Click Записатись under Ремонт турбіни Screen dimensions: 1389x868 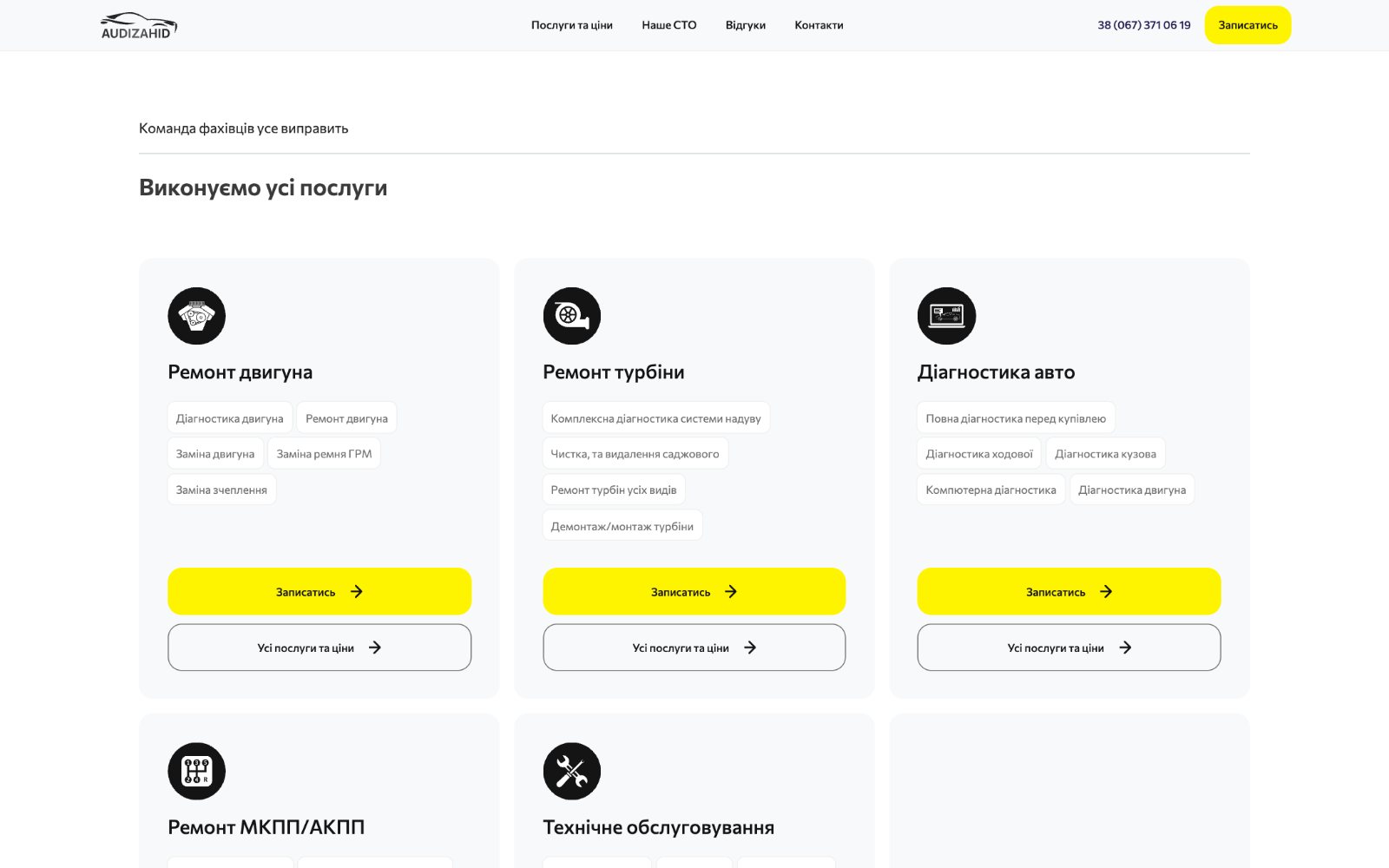(x=694, y=591)
